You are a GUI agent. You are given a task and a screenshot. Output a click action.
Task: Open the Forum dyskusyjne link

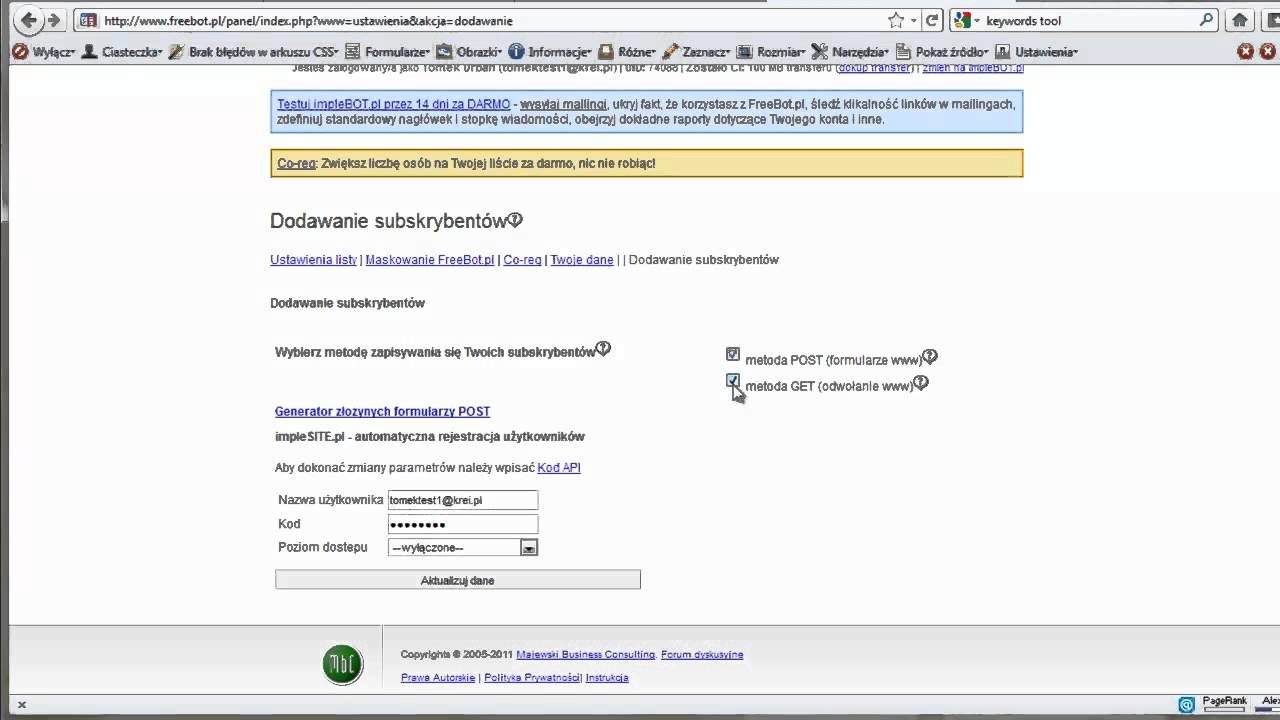(x=702, y=654)
